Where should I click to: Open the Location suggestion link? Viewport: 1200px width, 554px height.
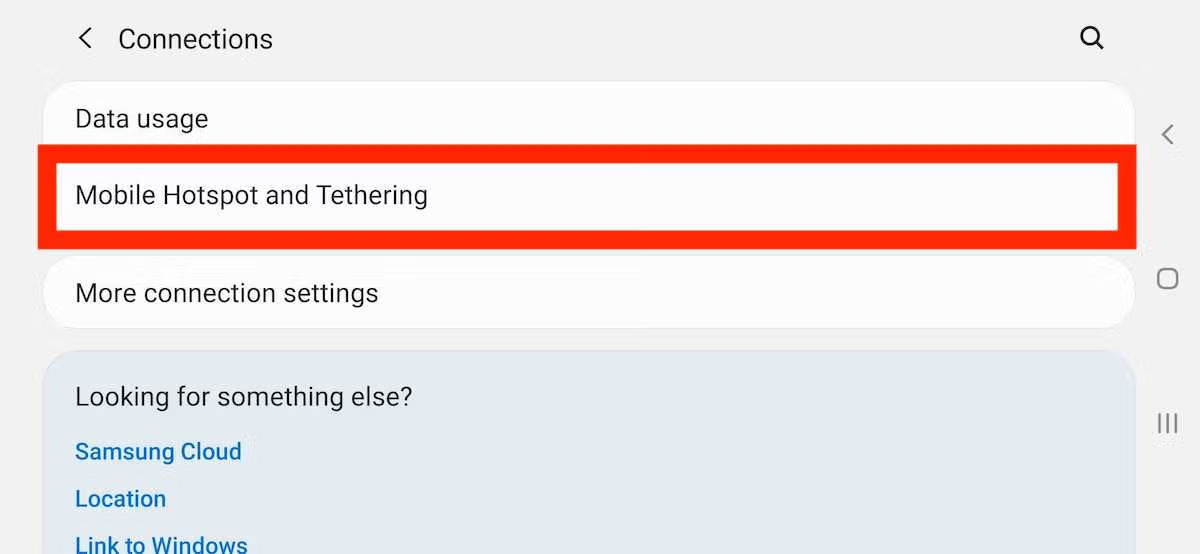click(120, 498)
